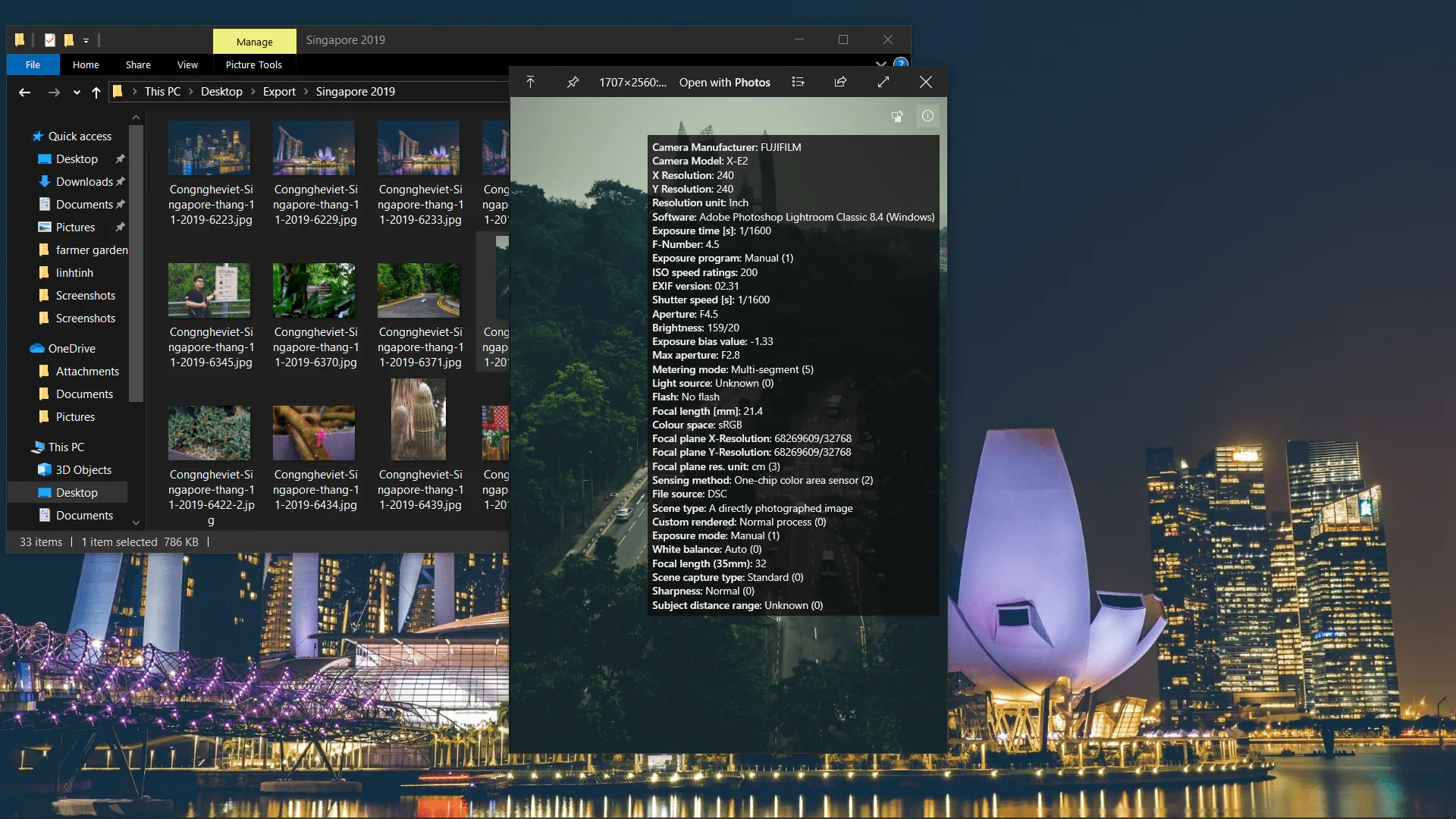Click Desktop in the address breadcrumb
This screenshot has width=1456, height=819.
coord(221,91)
